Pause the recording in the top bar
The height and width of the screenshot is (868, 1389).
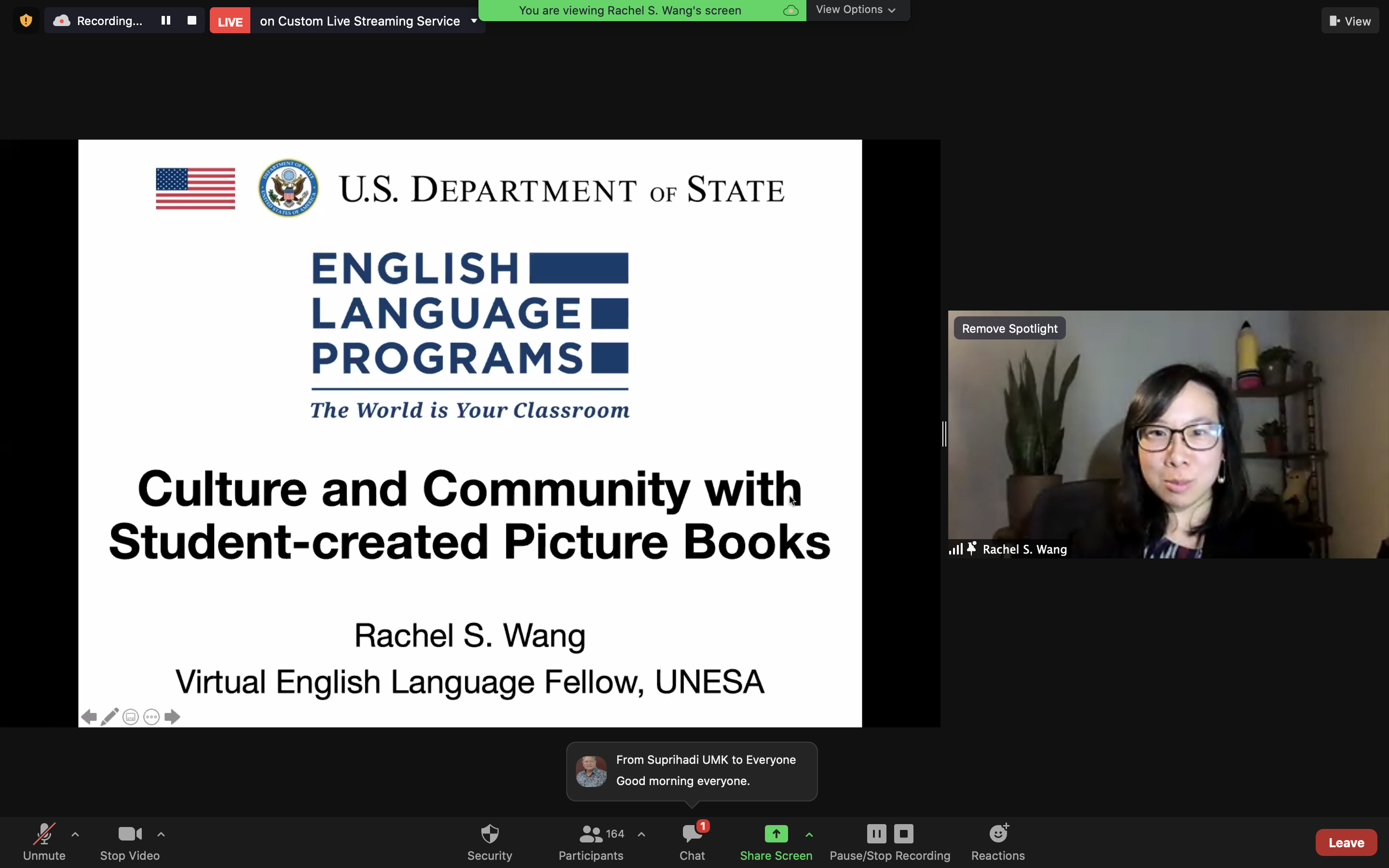coord(166,21)
